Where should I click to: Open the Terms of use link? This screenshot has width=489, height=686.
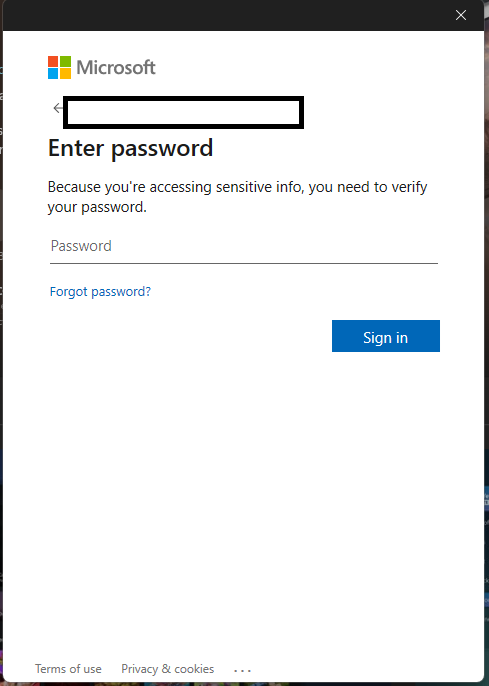click(x=68, y=669)
